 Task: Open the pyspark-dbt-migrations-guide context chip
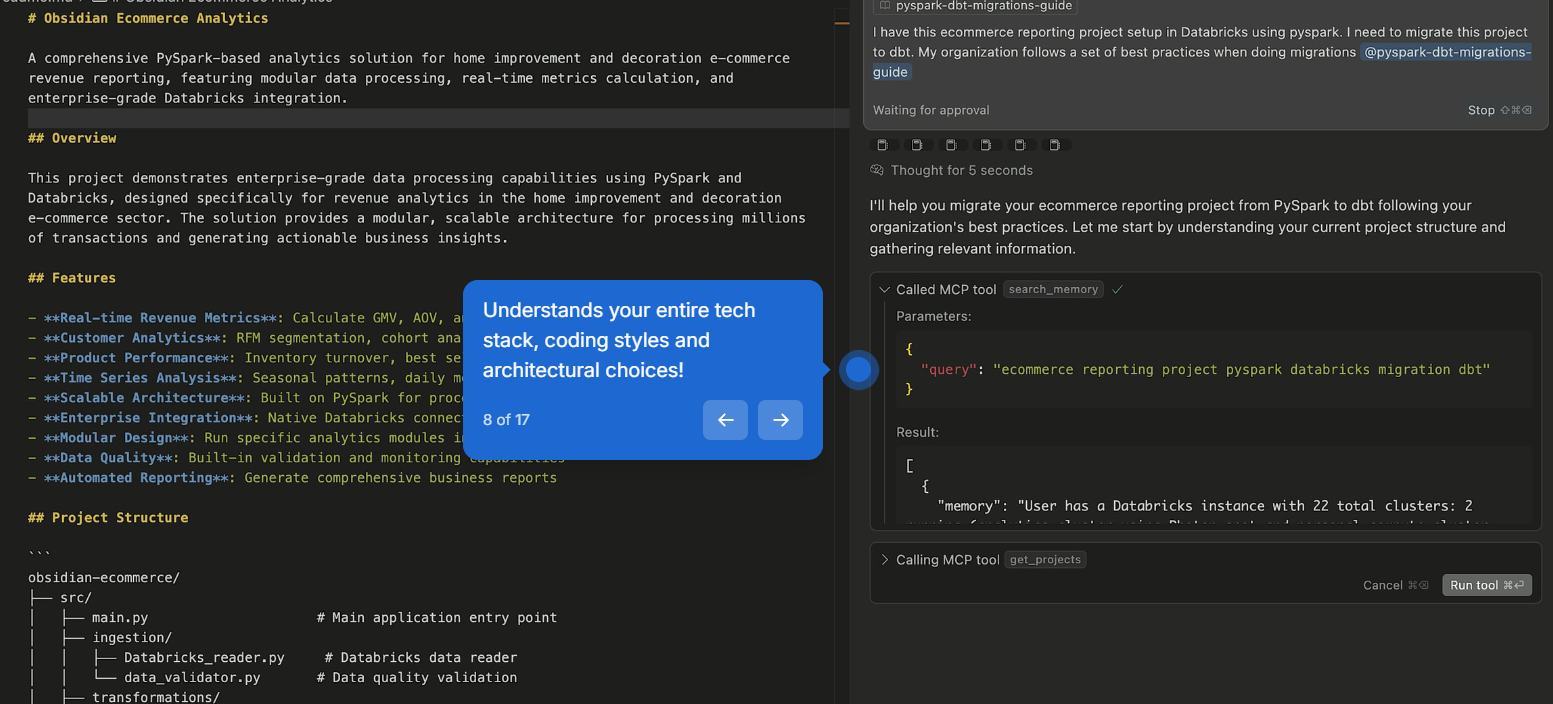click(x=975, y=6)
